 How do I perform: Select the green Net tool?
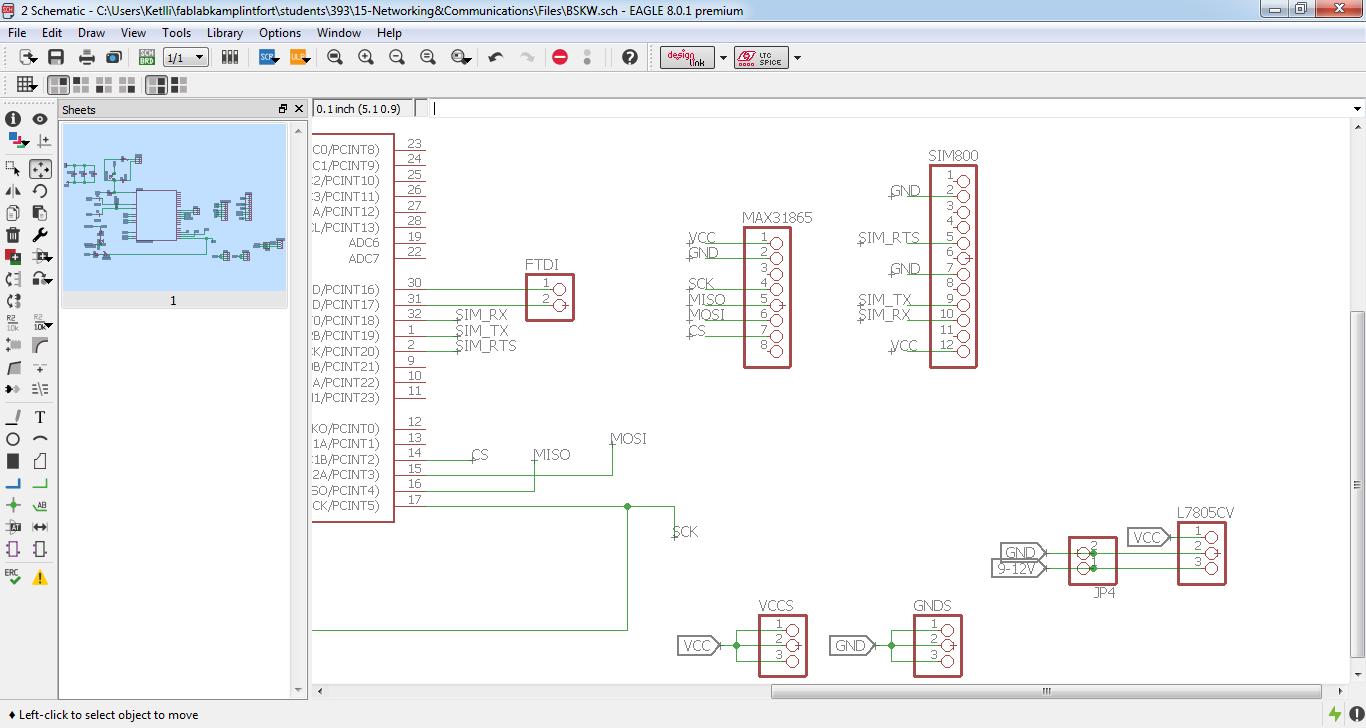(x=40, y=483)
